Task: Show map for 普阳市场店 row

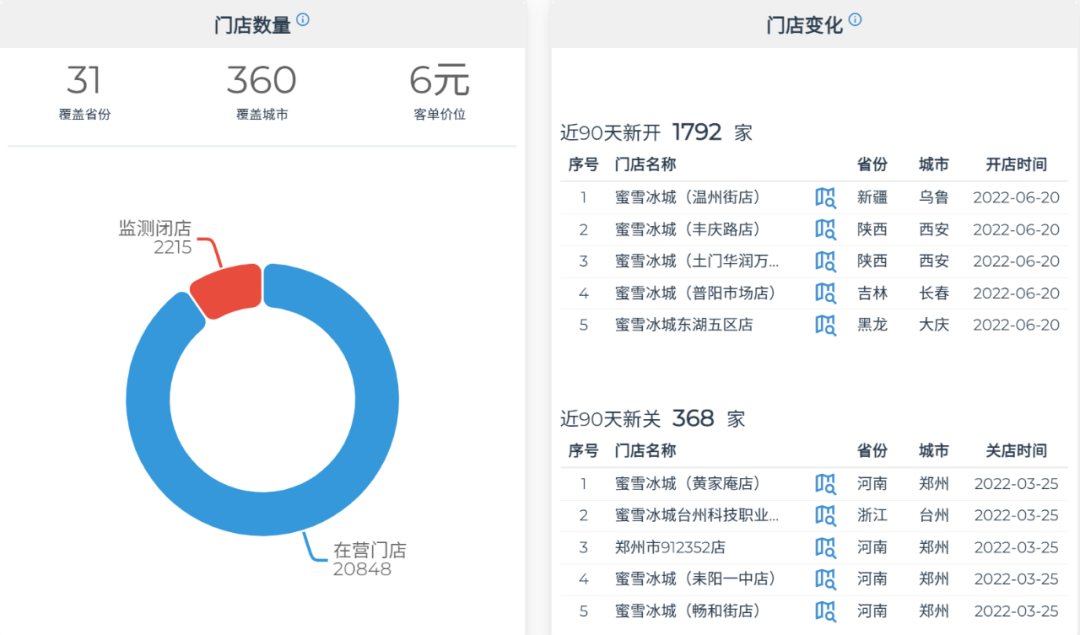Action: (825, 293)
